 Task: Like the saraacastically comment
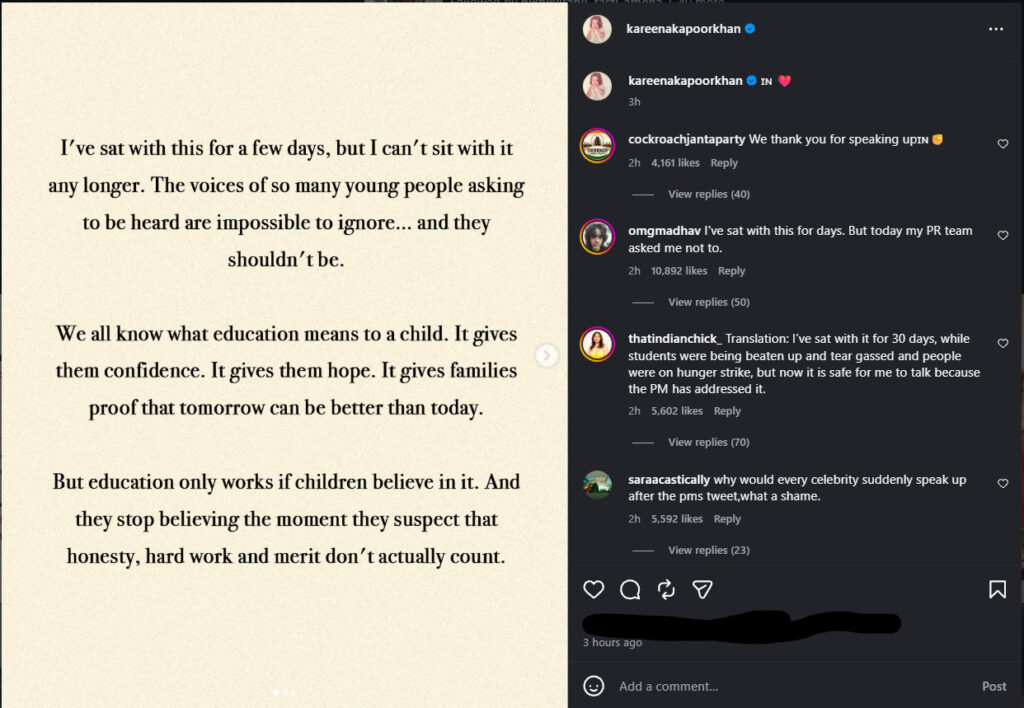click(1002, 483)
